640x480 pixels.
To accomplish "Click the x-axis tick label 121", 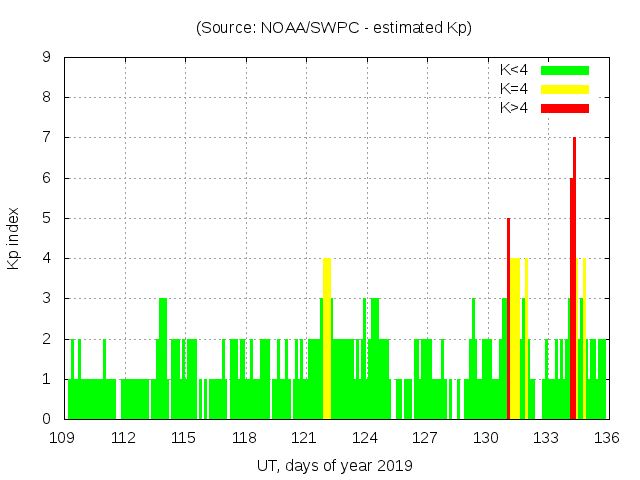I will coord(305,438).
